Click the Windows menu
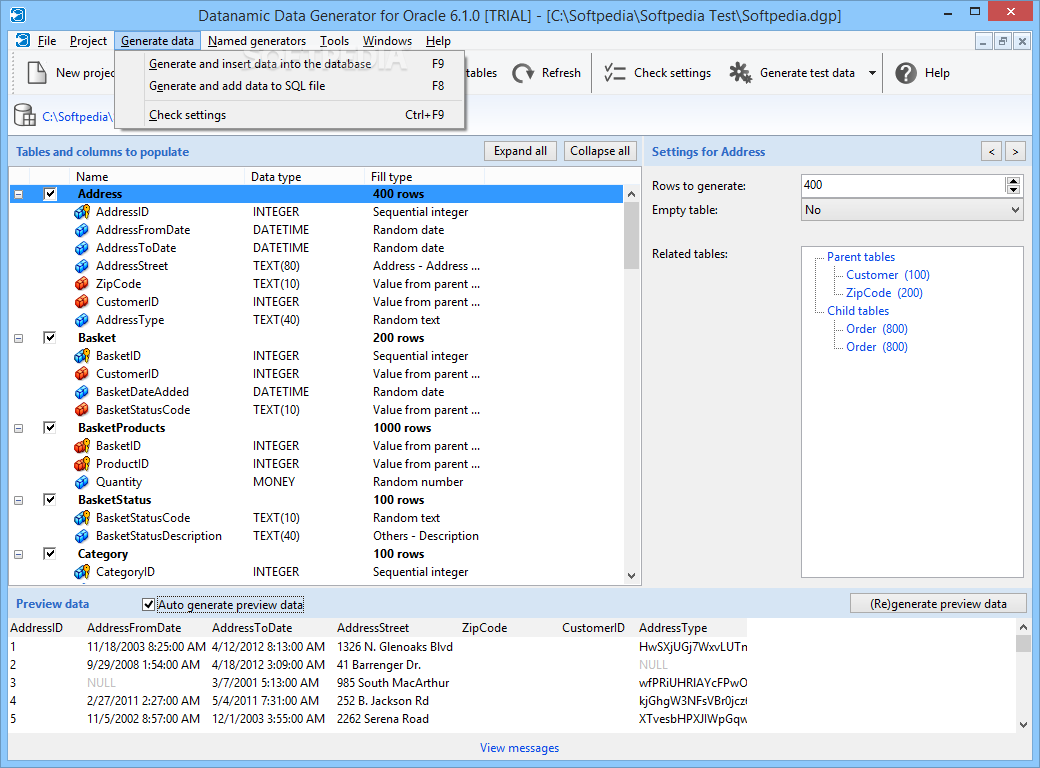 coord(387,41)
